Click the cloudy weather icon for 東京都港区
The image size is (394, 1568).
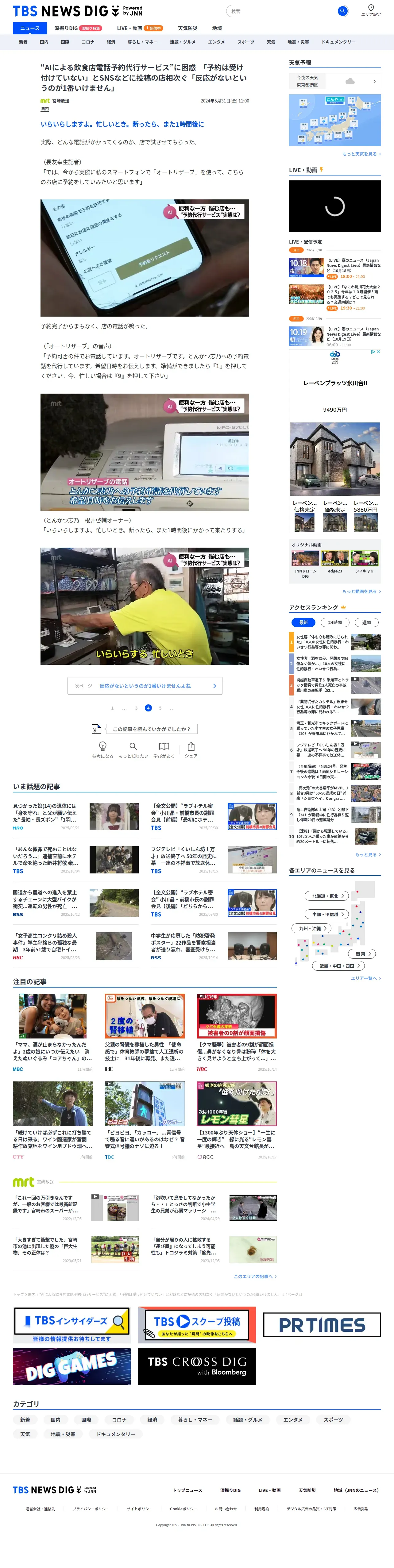350,81
